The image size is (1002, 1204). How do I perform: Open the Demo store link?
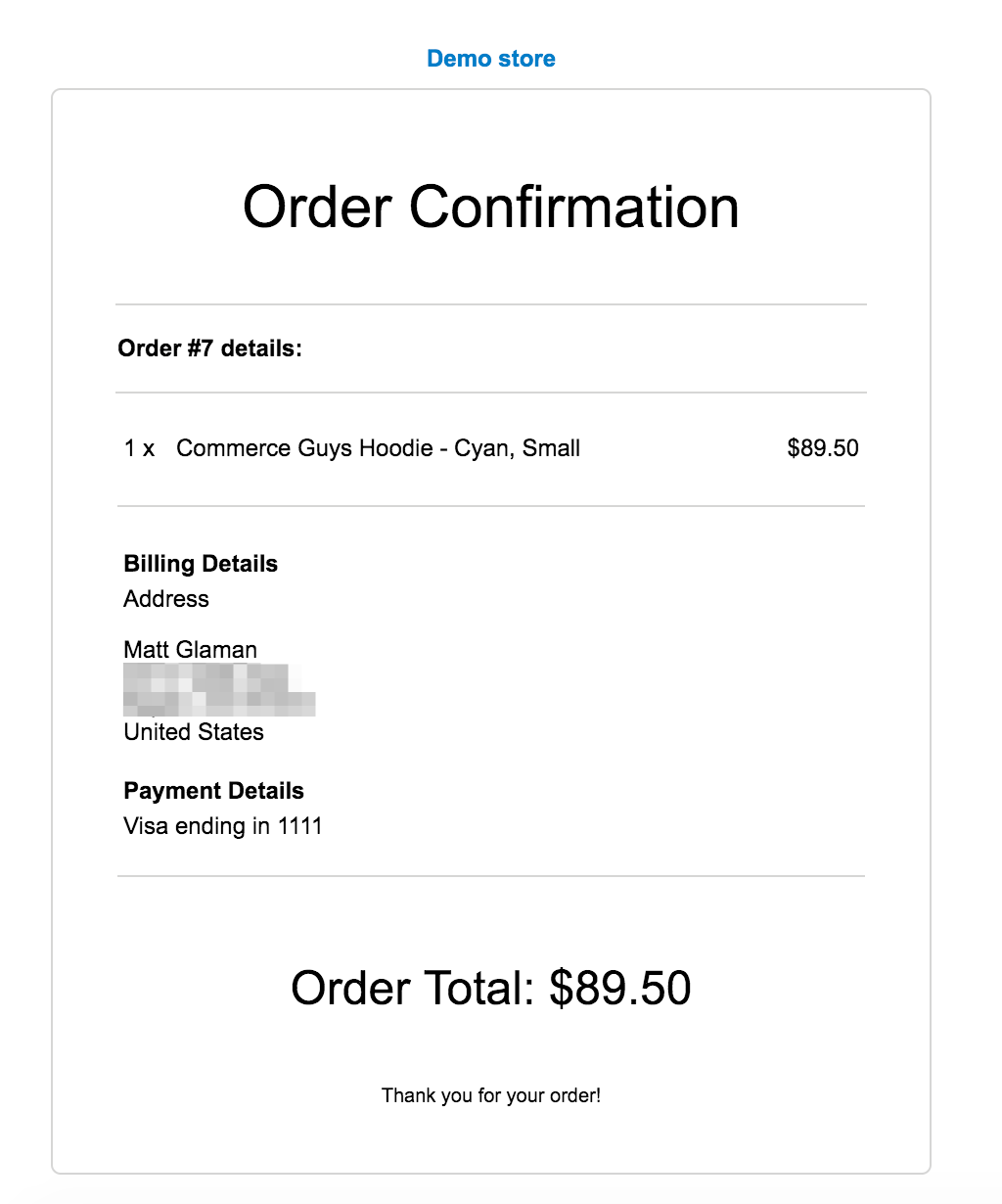click(x=491, y=59)
